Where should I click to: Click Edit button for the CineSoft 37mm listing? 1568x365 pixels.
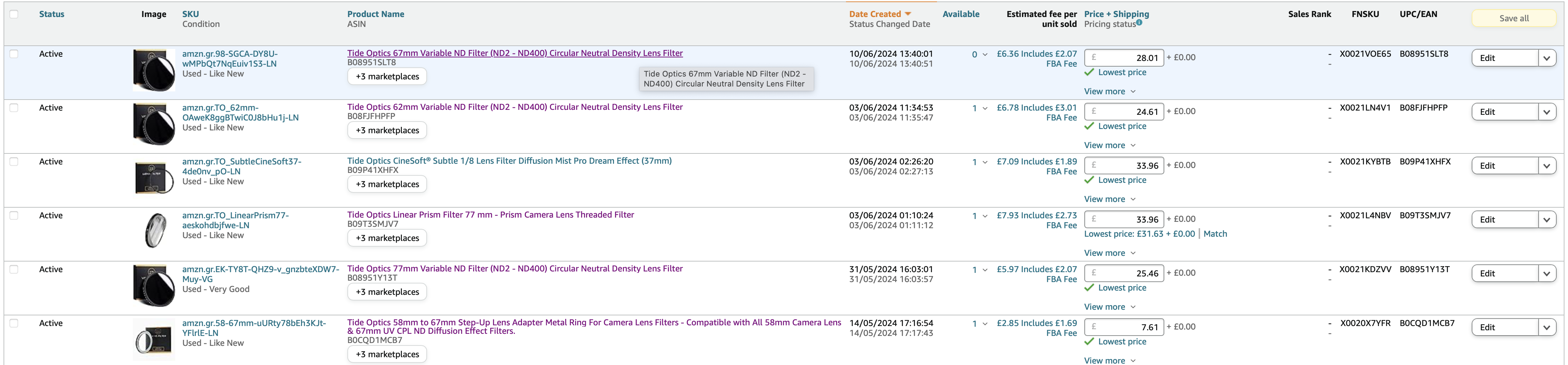click(x=1505, y=166)
